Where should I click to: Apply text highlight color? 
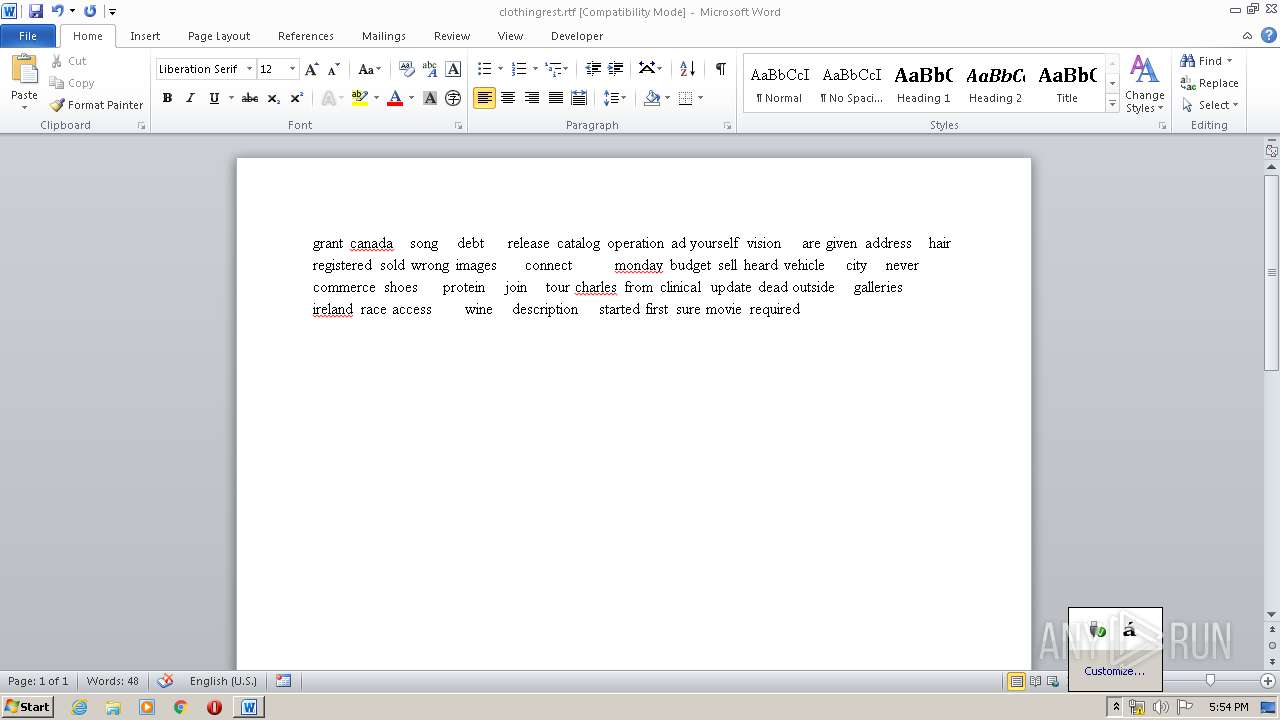pos(360,98)
